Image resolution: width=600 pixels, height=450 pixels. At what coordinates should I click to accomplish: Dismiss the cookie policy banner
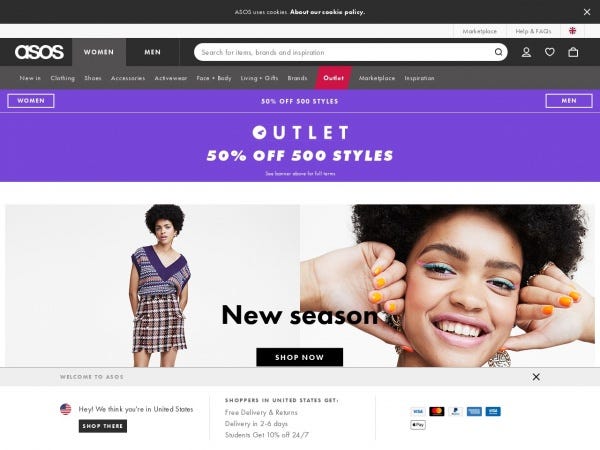click(587, 12)
